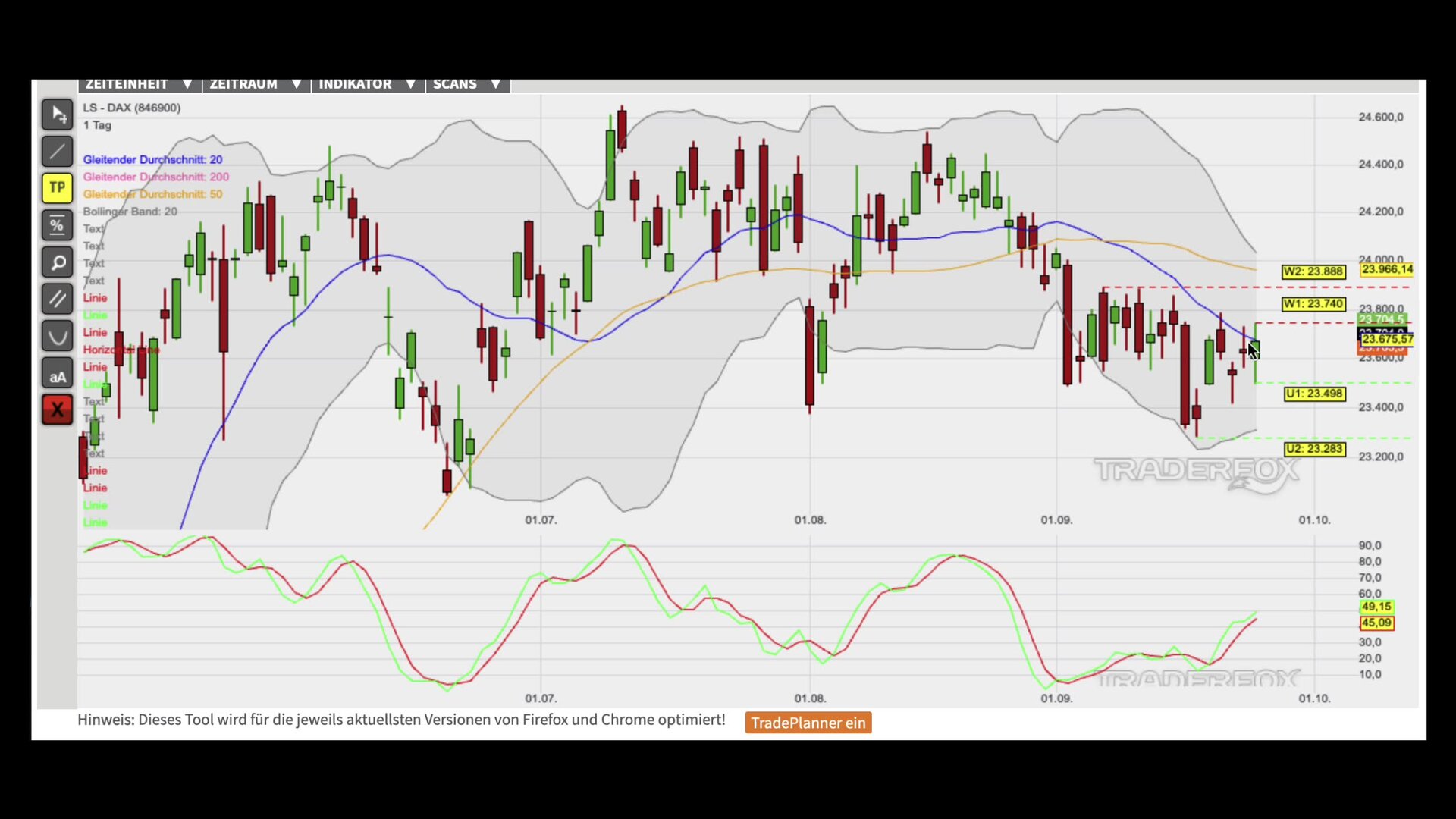
Task: Click the LS - DAX (846900) title
Action: point(132,108)
